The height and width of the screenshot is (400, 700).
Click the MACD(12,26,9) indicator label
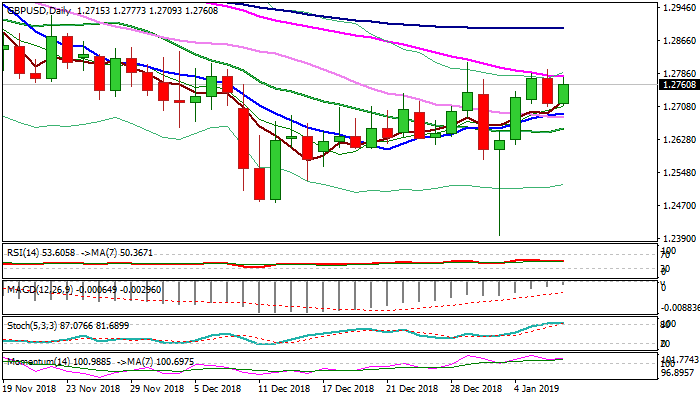click(x=32, y=289)
